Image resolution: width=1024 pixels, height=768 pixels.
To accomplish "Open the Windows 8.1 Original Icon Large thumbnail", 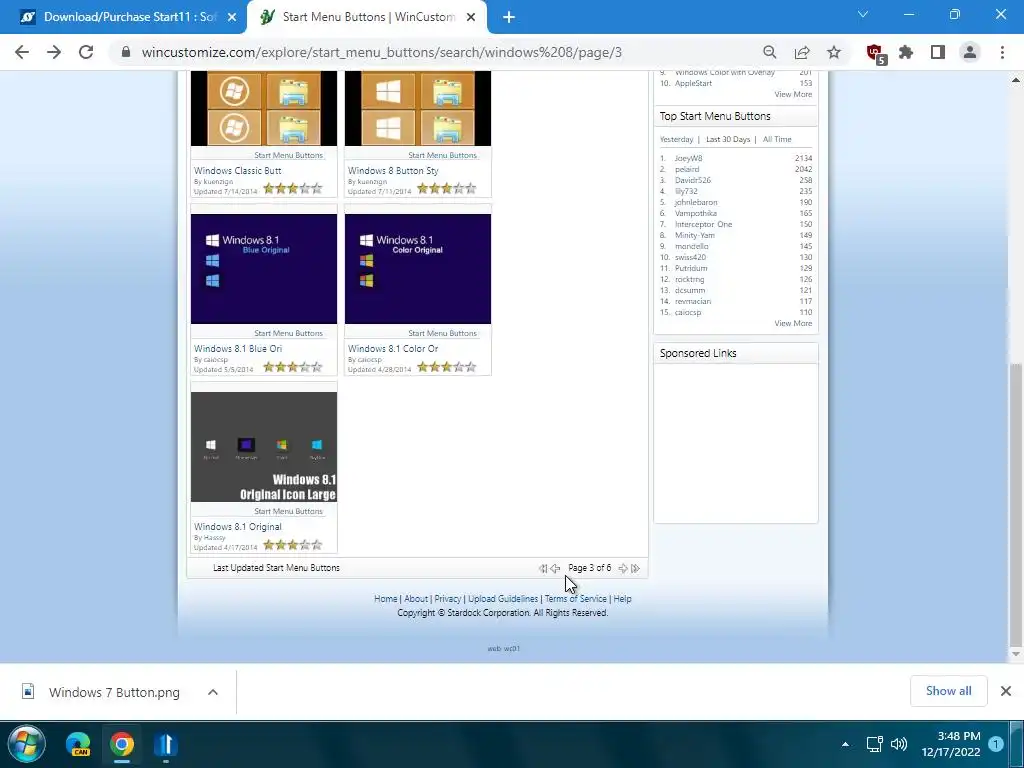I will coord(264,447).
